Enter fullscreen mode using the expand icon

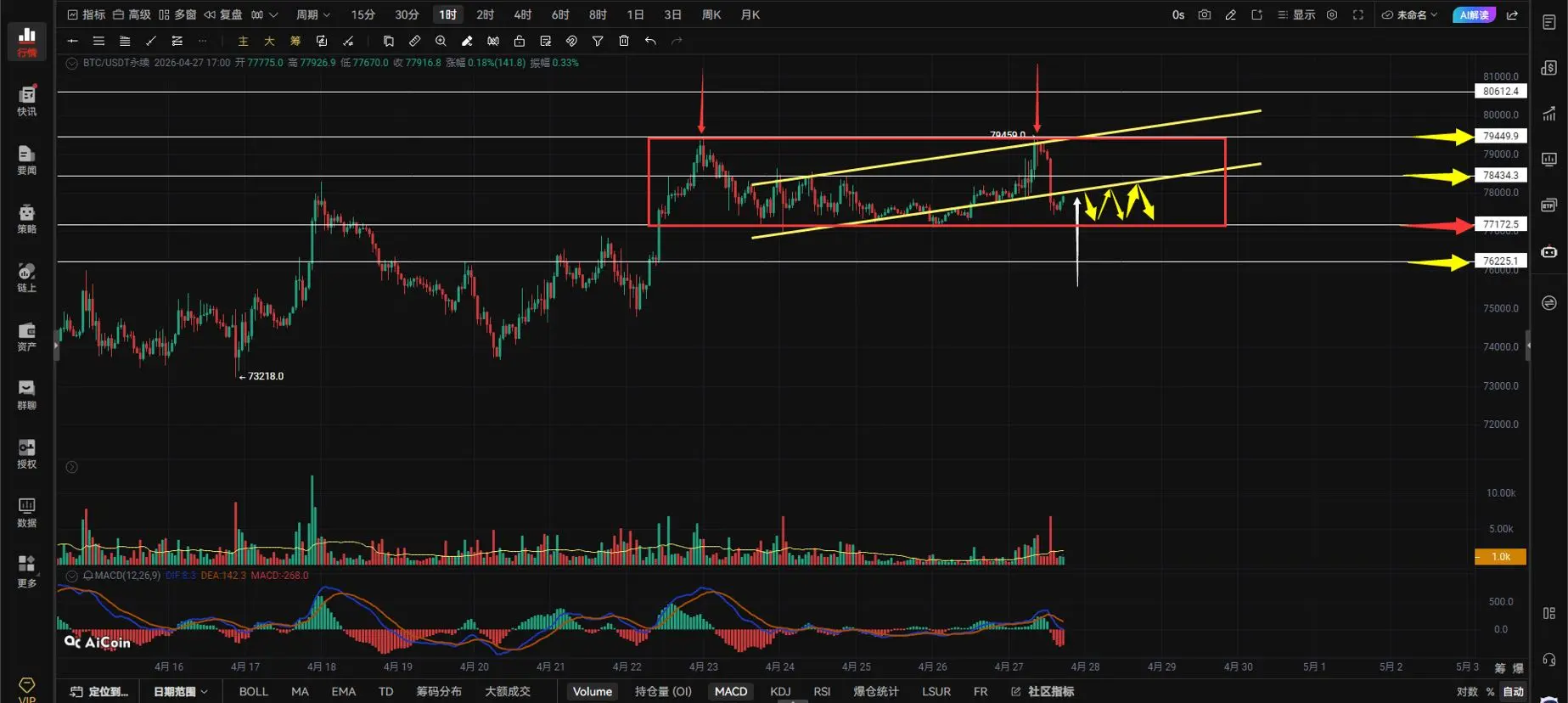[x=1358, y=14]
